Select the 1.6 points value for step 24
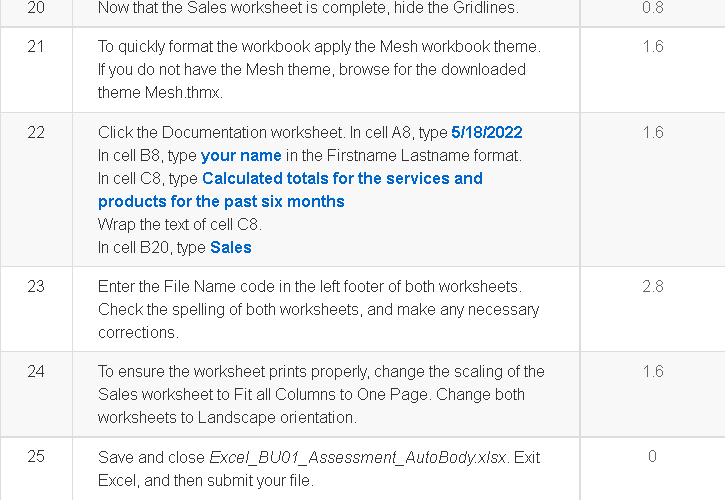This screenshot has width=725, height=504. tap(653, 372)
